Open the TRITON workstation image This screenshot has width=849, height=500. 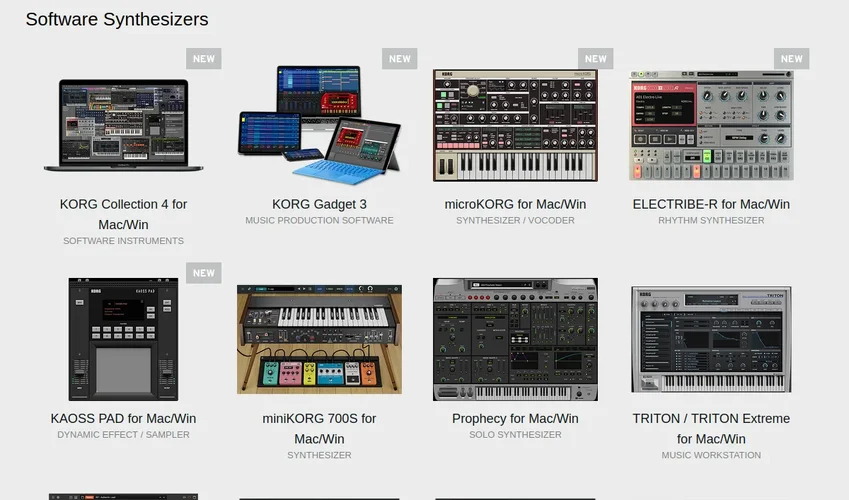point(711,339)
